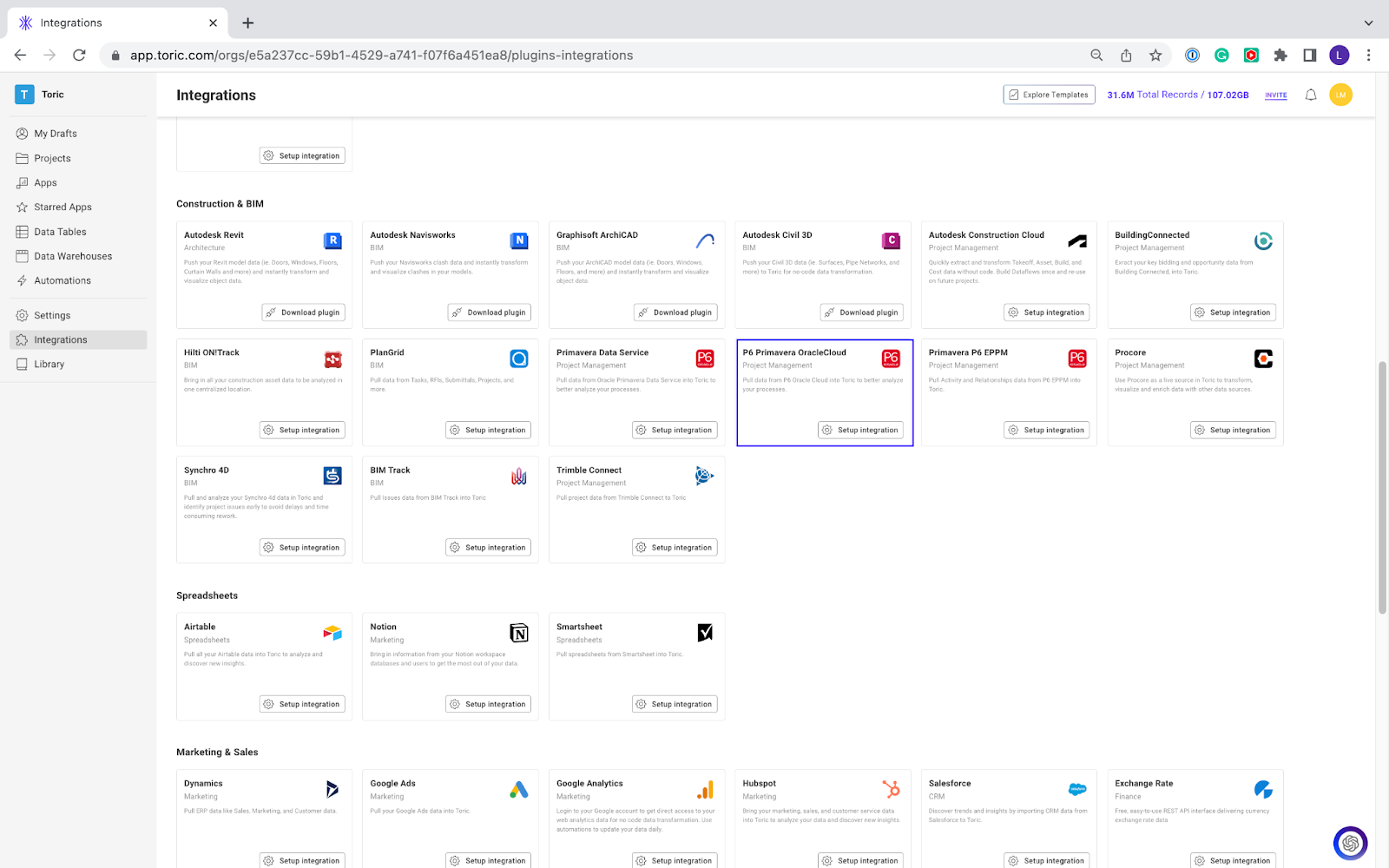Bookmark this page with the star icon
The width and height of the screenshot is (1389, 868).
coord(1155,56)
